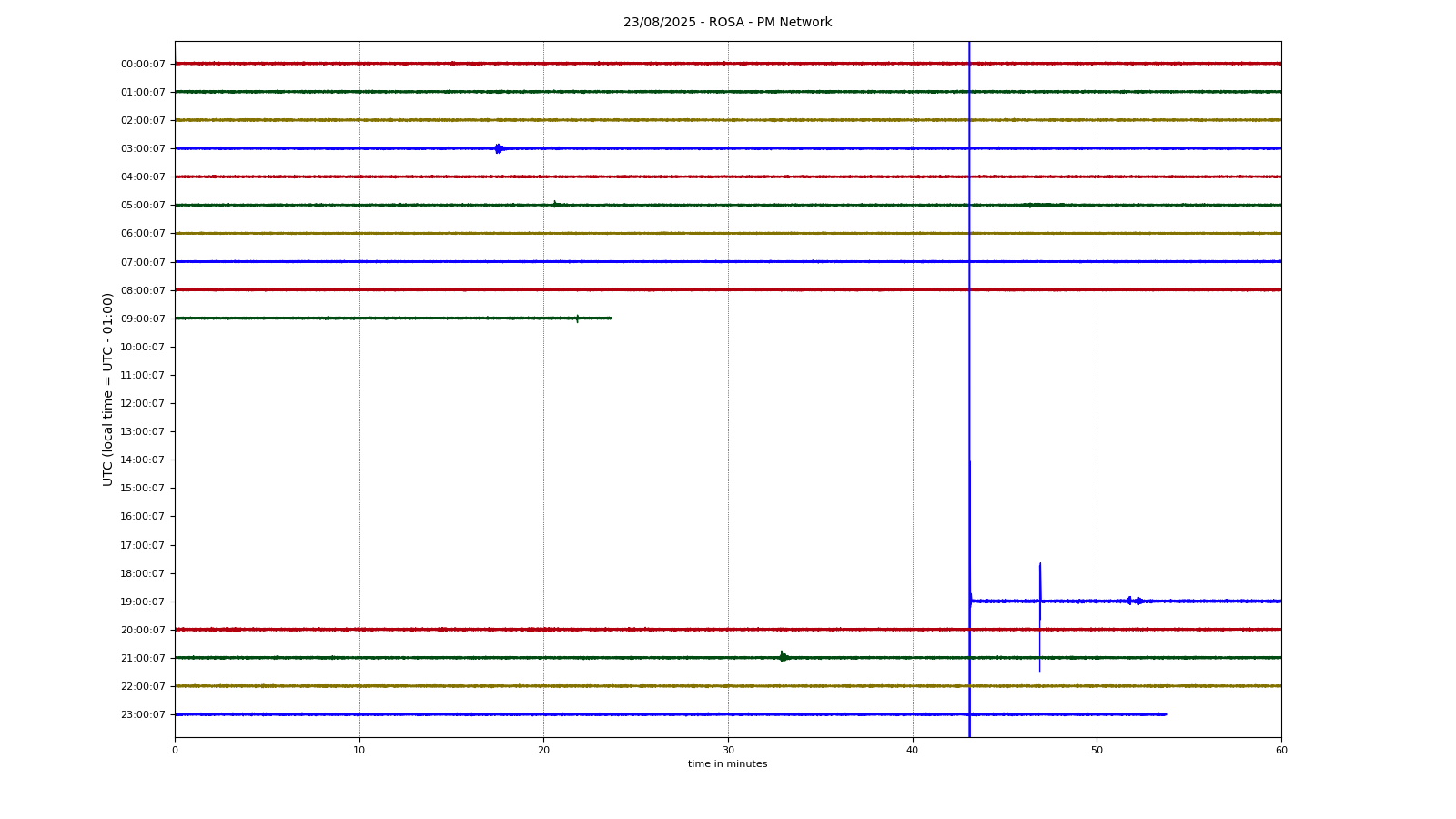1456x819 pixels.
Task: Click the x-axis tick label '40'
Action: click(x=913, y=750)
